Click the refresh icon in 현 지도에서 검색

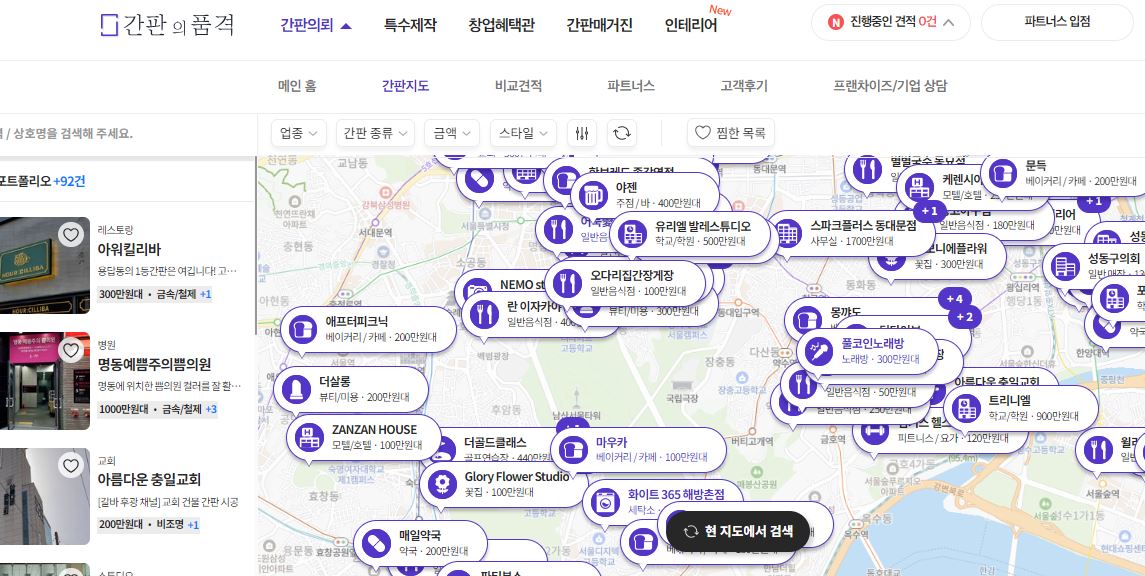click(691, 531)
